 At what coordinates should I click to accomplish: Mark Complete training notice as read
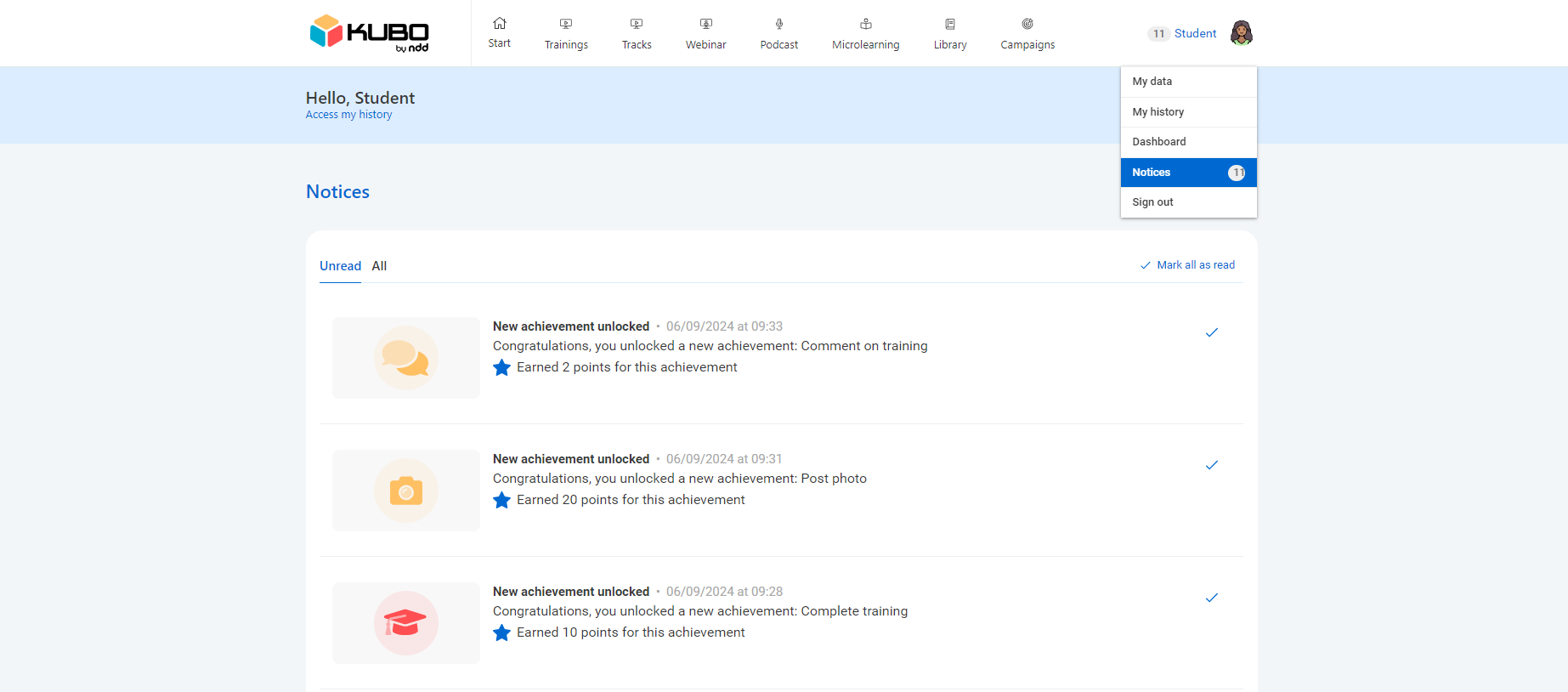click(1212, 598)
